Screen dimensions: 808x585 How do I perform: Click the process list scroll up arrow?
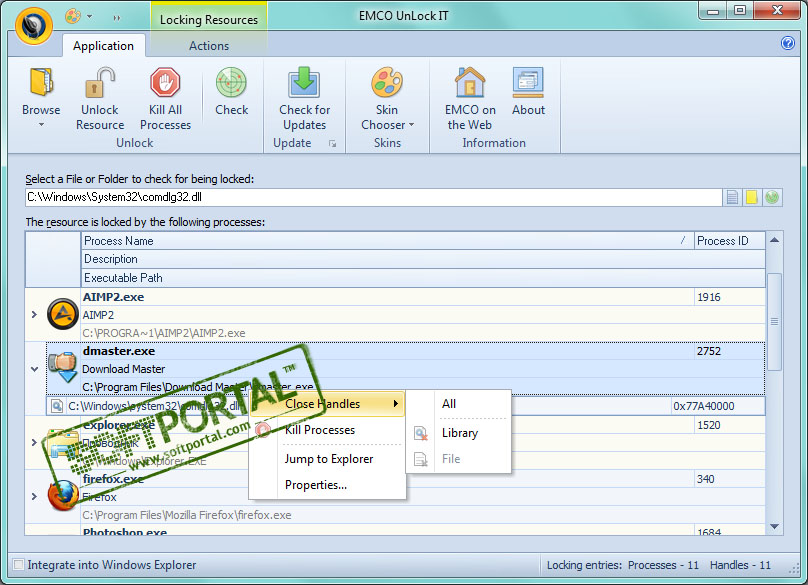click(x=775, y=240)
